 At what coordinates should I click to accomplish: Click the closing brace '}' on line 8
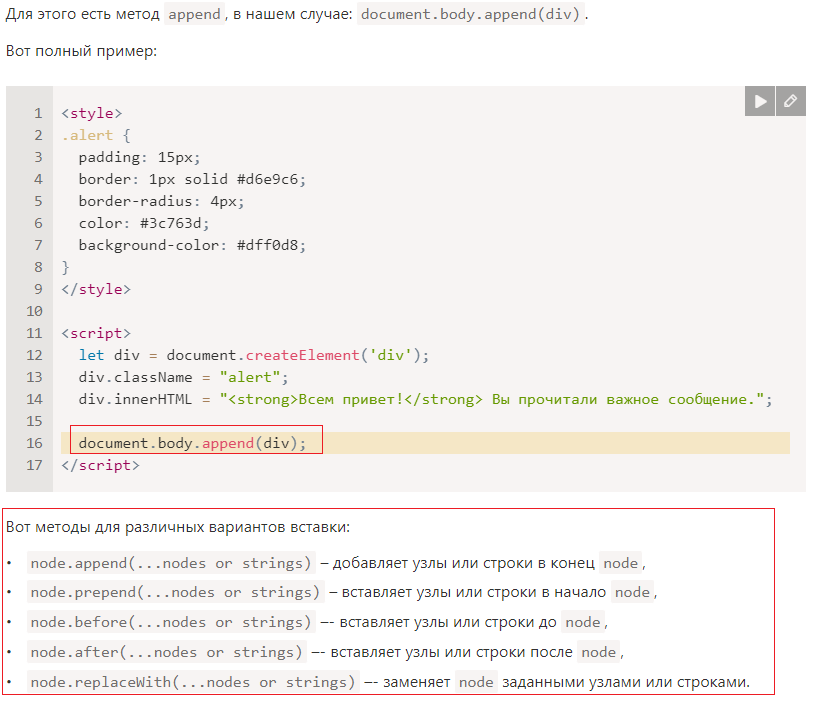click(x=65, y=267)
